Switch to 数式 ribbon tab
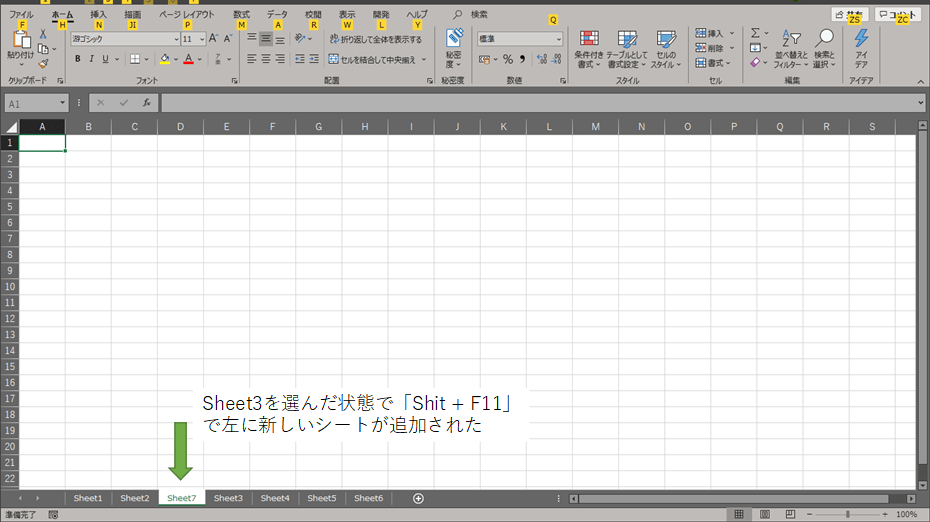Screen dimensions: 930x522 tap(241, 14)
